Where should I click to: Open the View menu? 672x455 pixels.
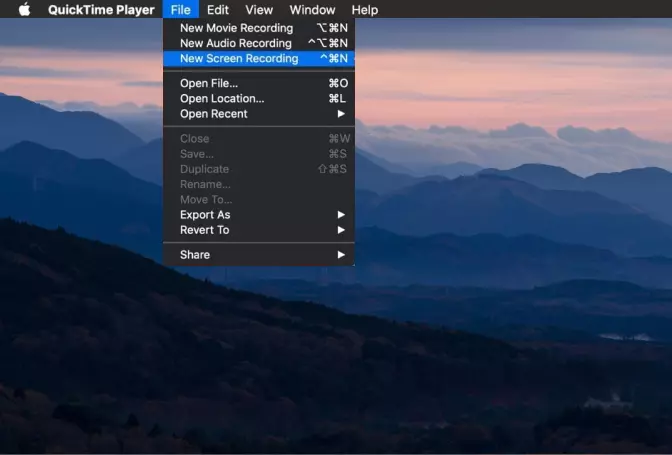(x=259, y=9)
